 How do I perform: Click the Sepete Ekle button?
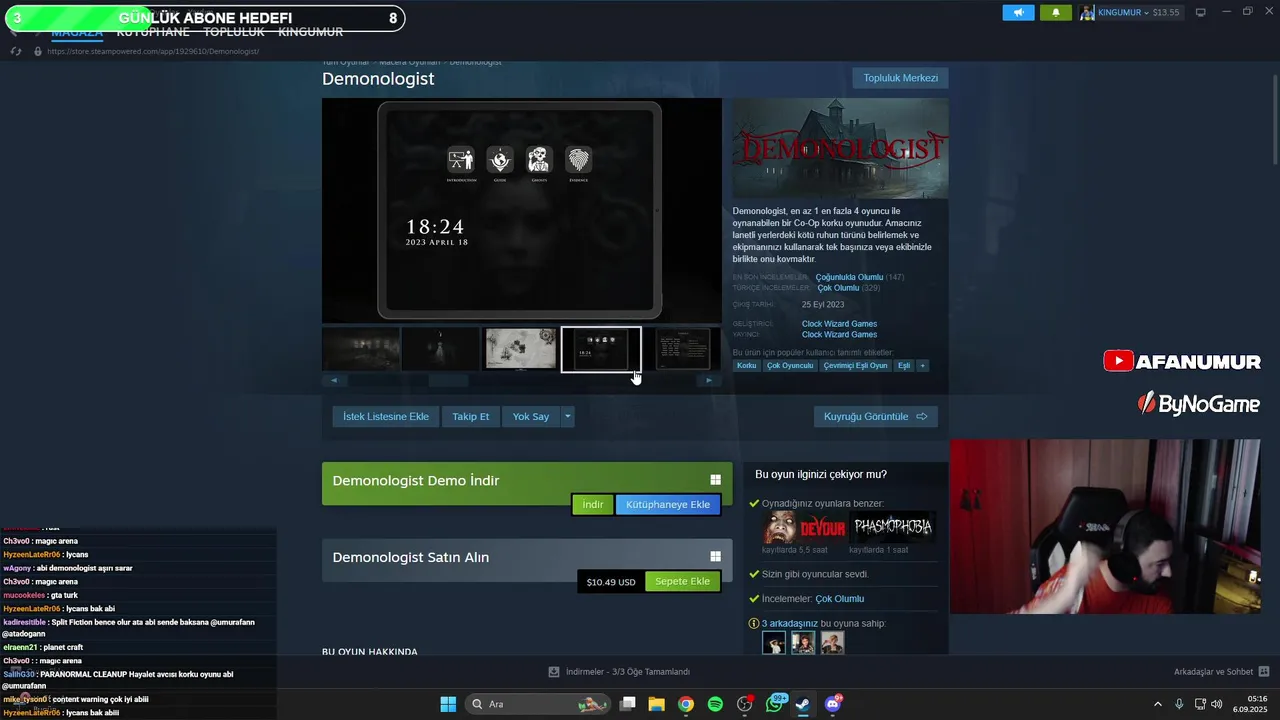click(x=682, y=582)
